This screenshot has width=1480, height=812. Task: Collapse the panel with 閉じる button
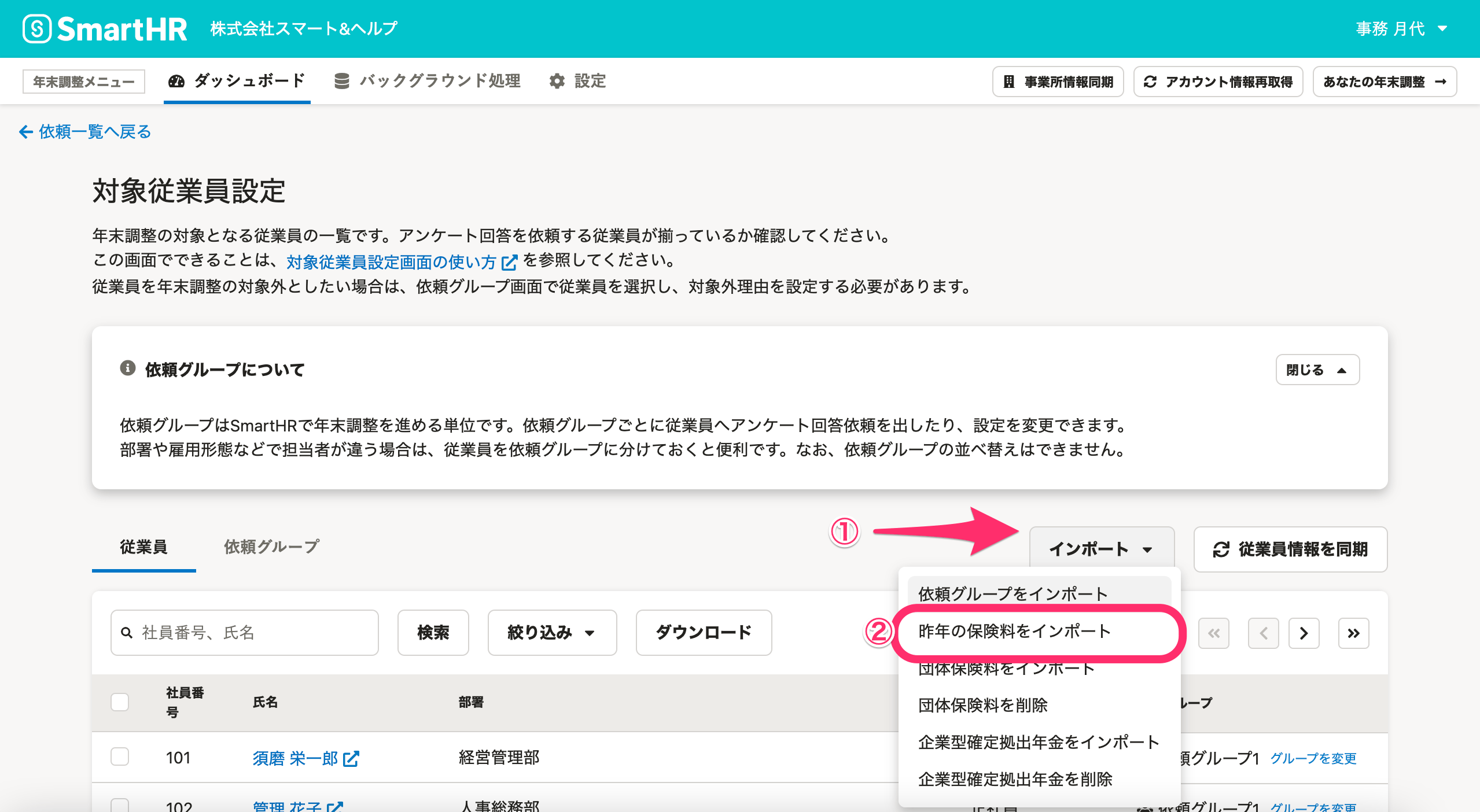tap(1317, 370)
